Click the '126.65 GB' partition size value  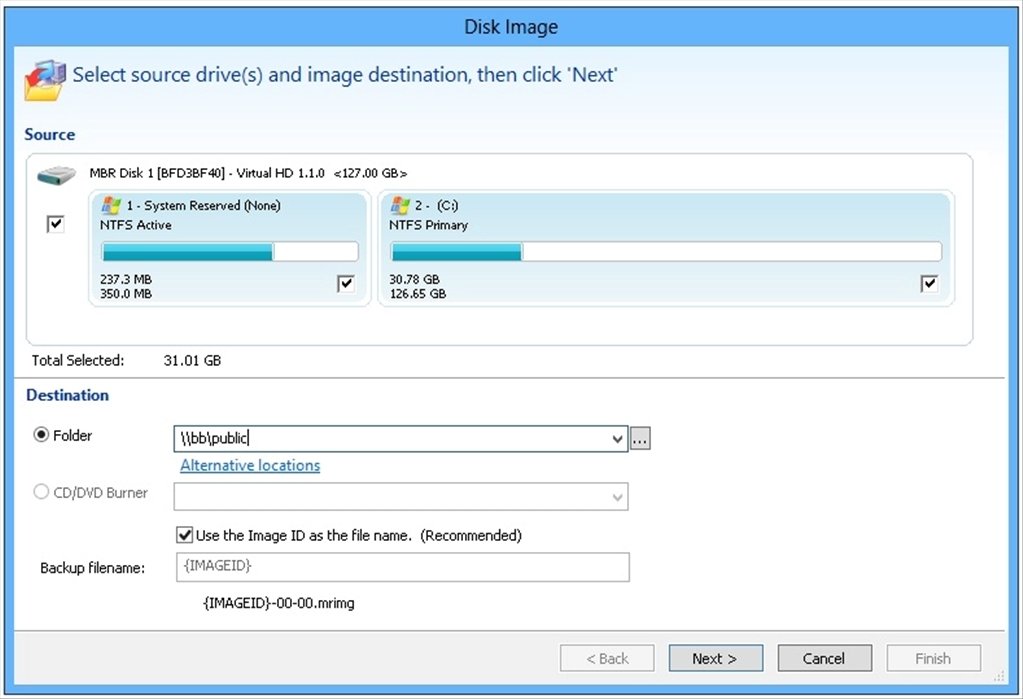point(418,294)
